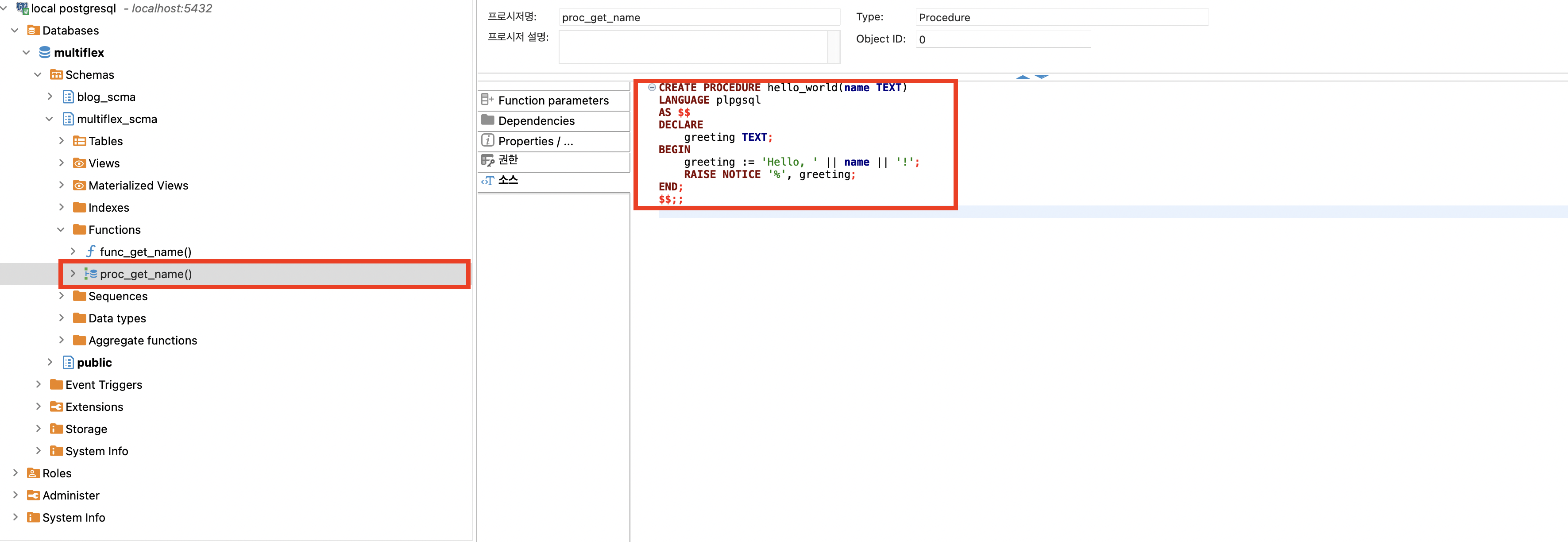Click the proc_get_name procedure icon
This screenshot has height=542, width=1568.
[91, 274]
